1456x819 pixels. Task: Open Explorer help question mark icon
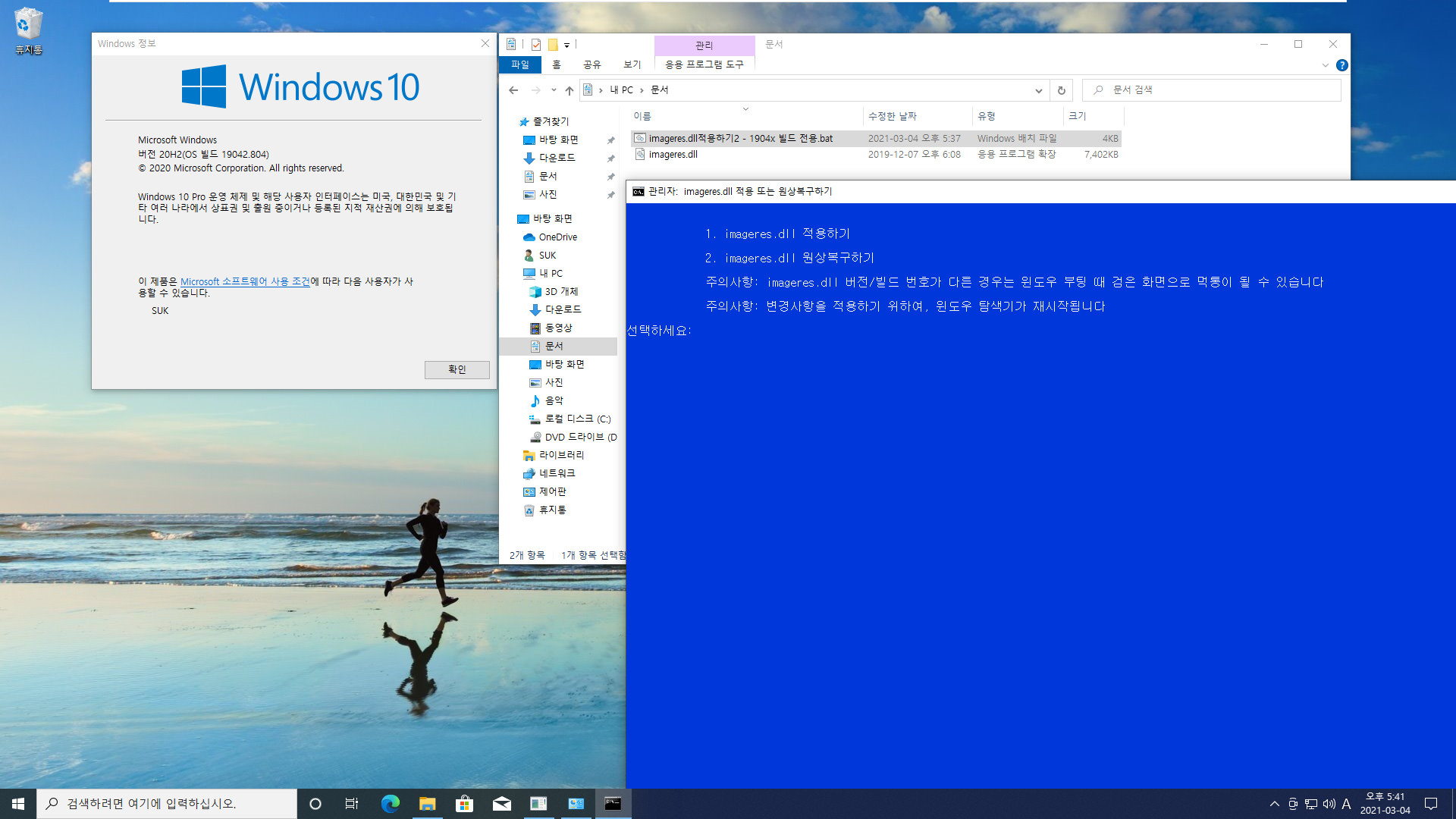pyautogui.click(x=1341, y=65)
